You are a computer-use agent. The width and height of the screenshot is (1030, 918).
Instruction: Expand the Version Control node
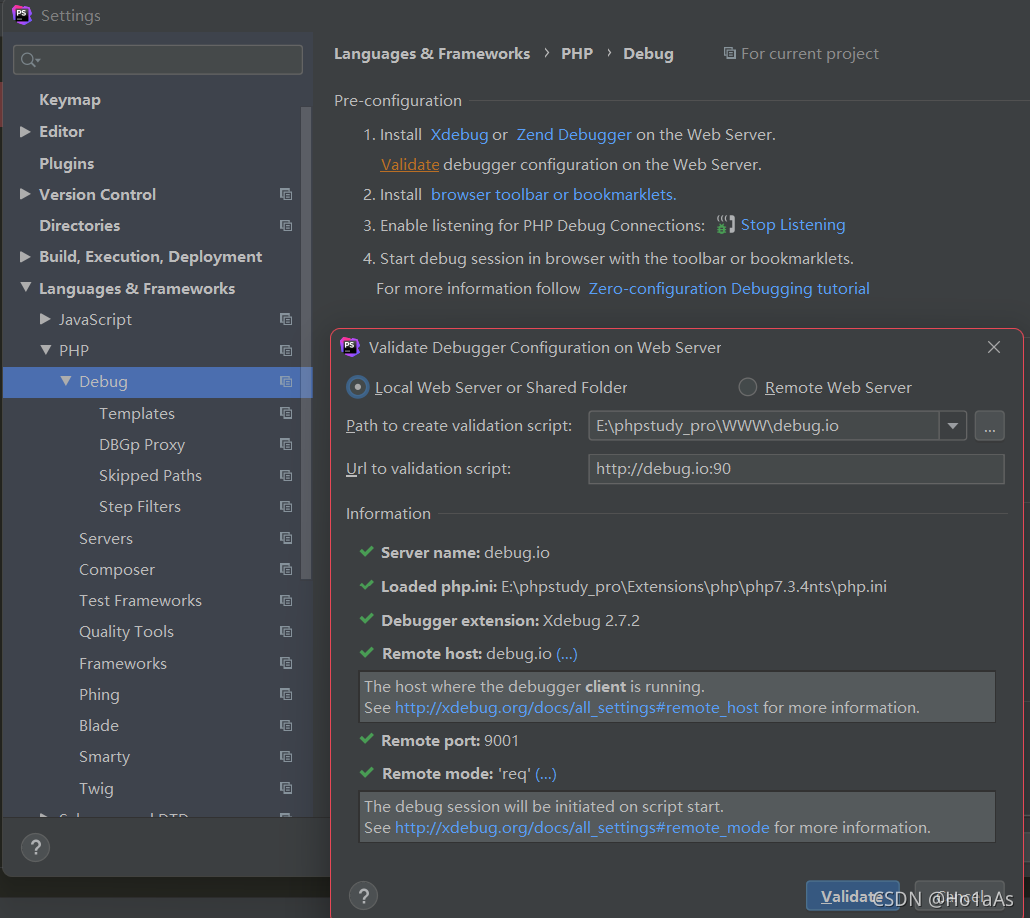pyautogui.click(x=25, y=194)
